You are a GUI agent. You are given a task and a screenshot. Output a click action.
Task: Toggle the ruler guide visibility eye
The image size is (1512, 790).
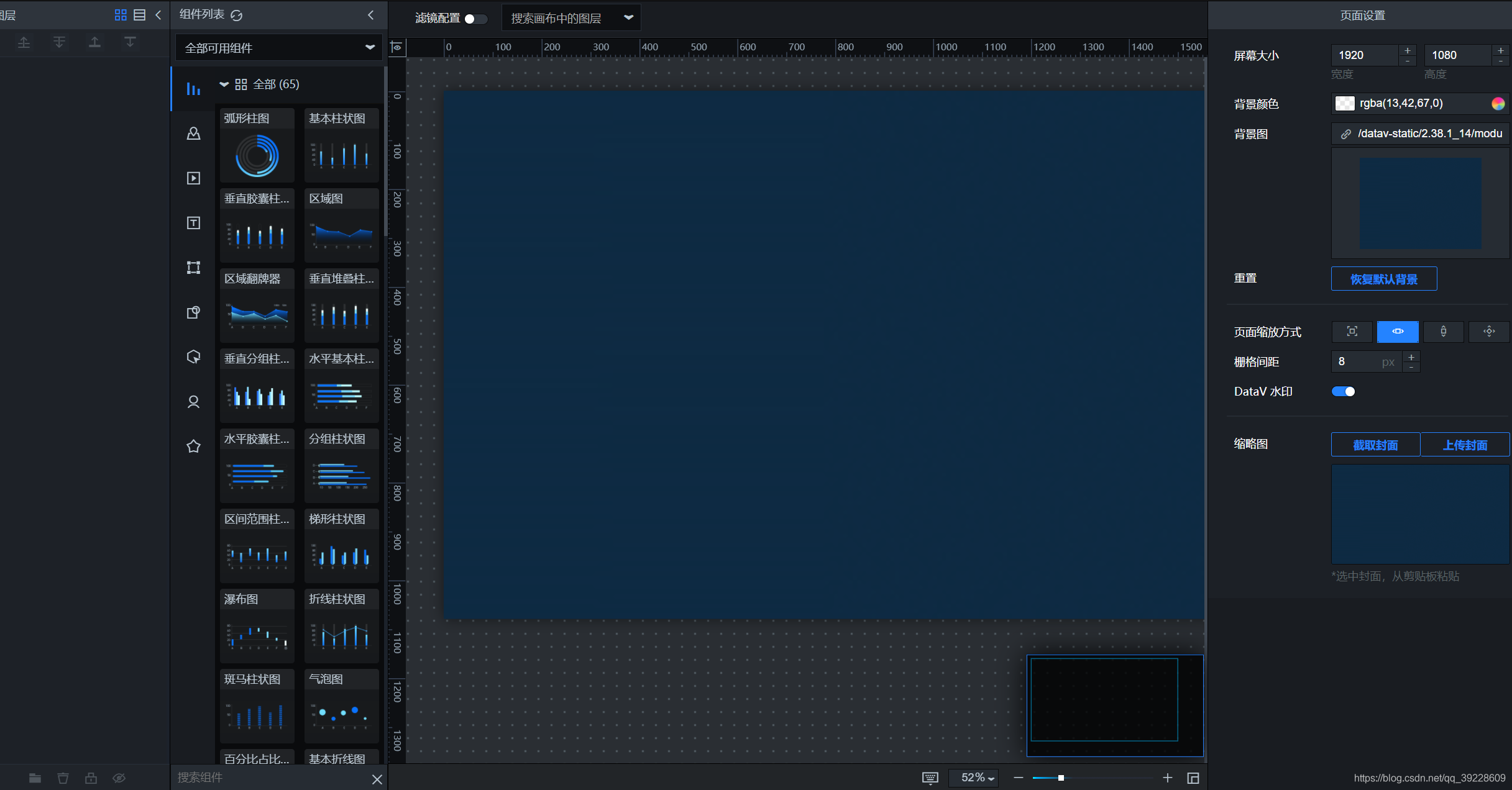[x=396, y=47]
